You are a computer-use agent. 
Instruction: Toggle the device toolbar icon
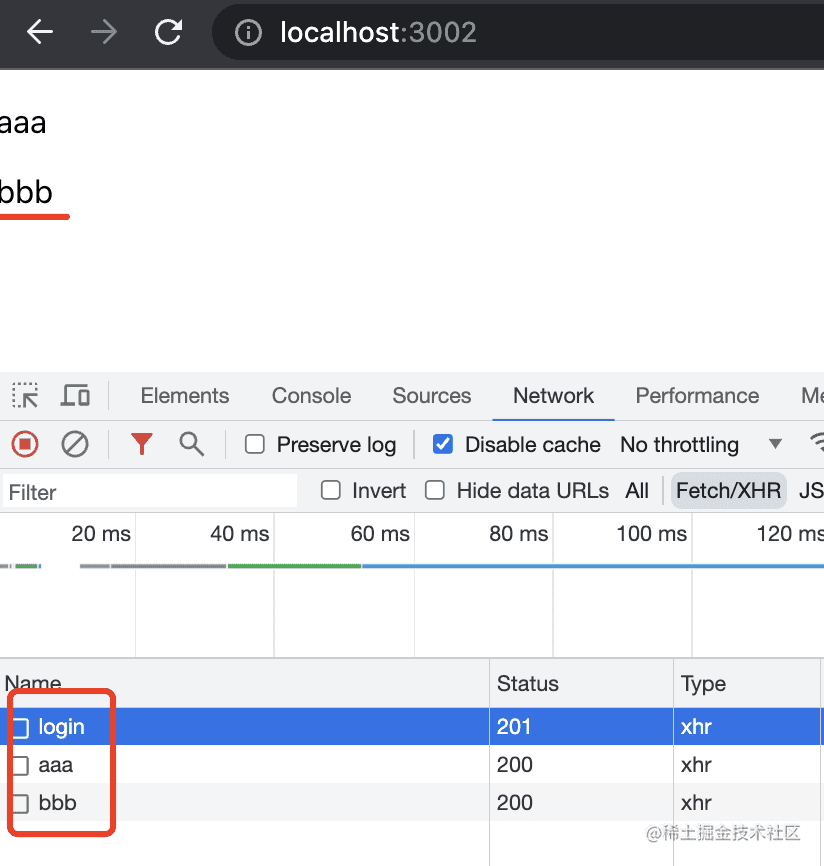coord(75,396)
